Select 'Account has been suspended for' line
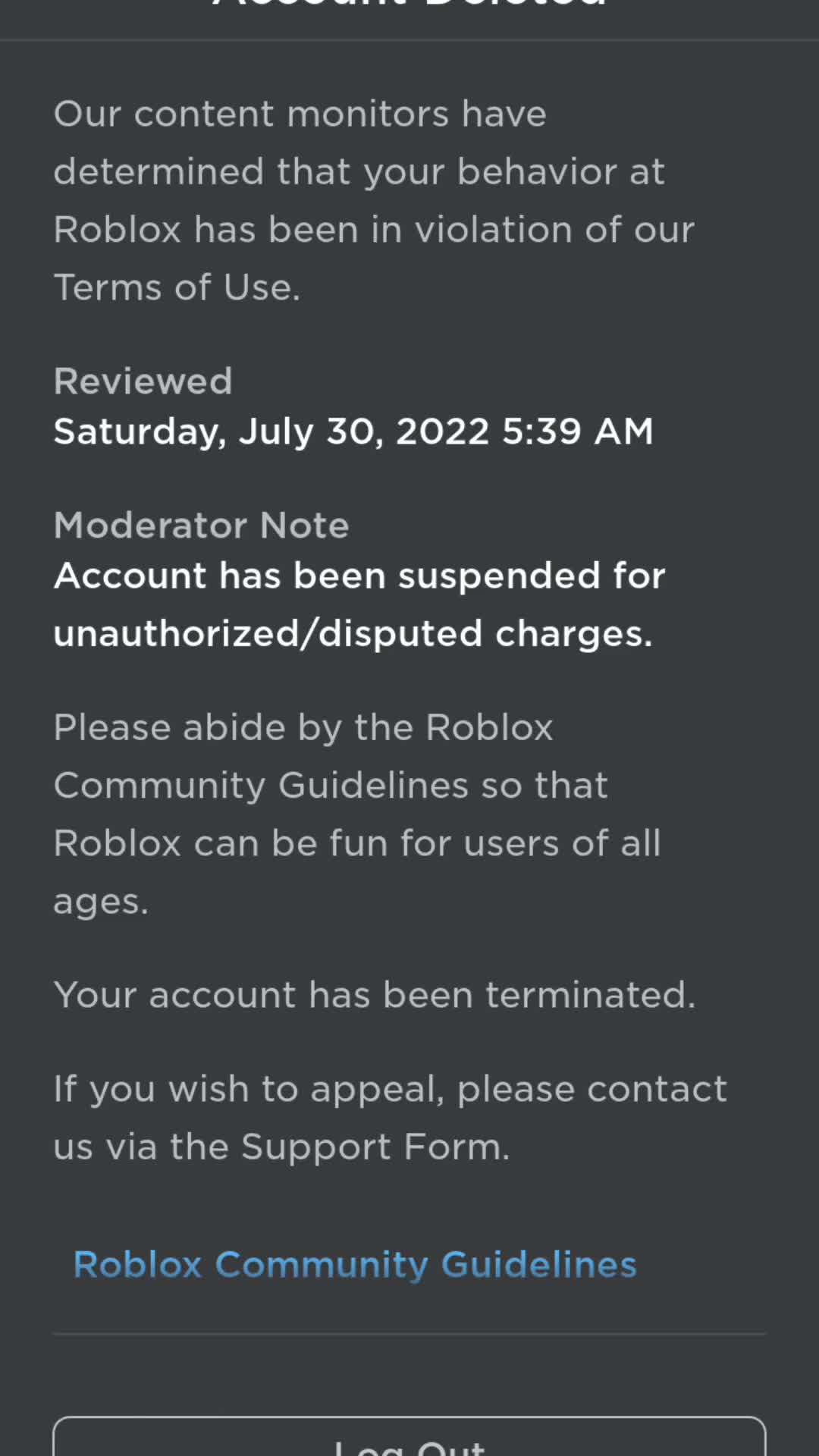819x1456 pixels. [x=359, y=576]
